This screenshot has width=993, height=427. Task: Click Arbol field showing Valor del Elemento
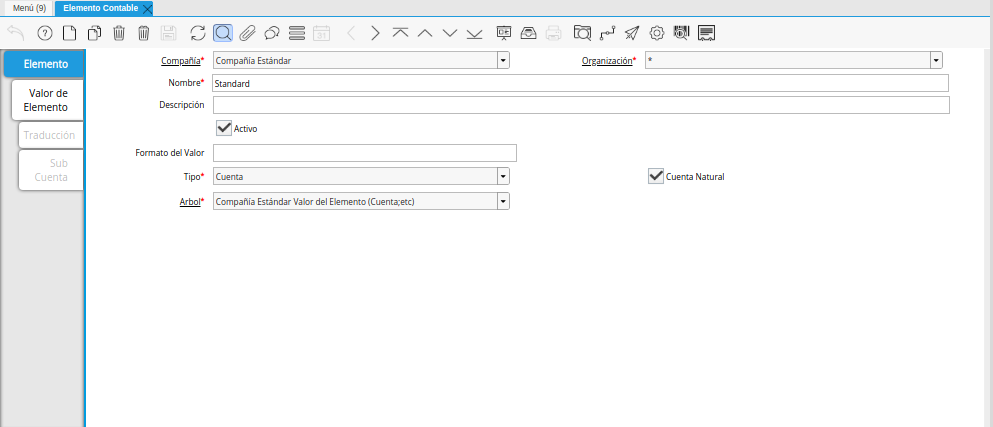(x=355, y=201)
